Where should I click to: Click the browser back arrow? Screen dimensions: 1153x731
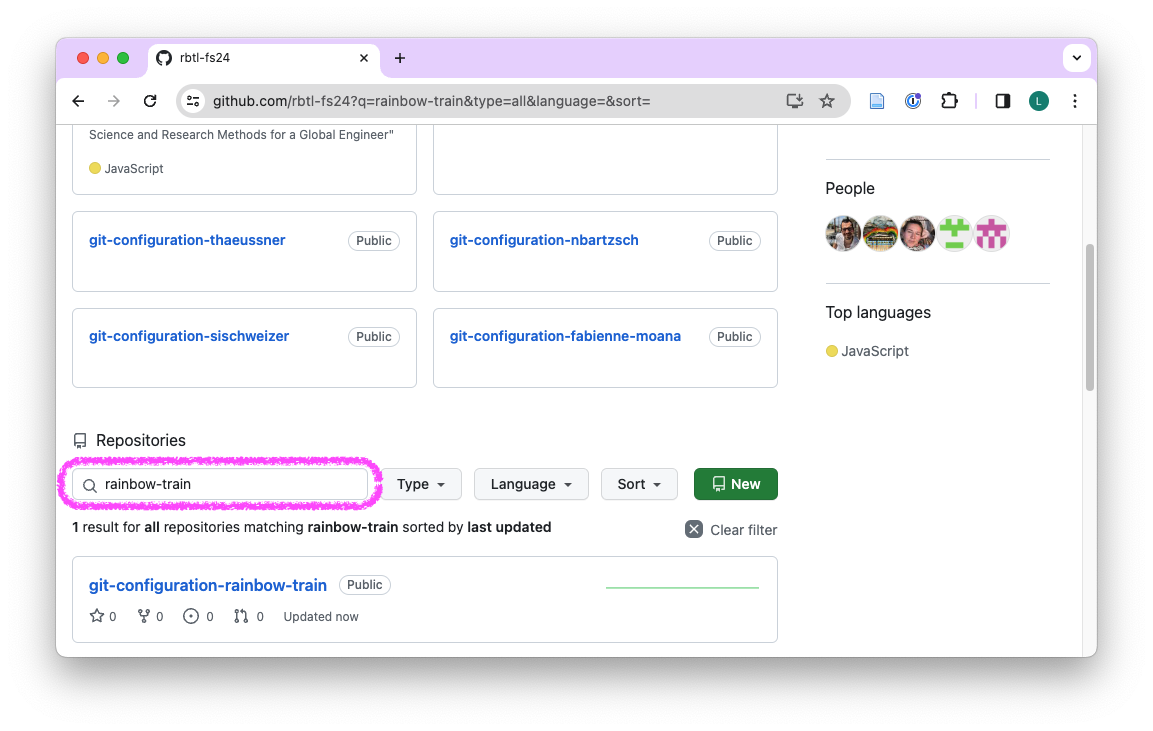[x=79, y=101]
